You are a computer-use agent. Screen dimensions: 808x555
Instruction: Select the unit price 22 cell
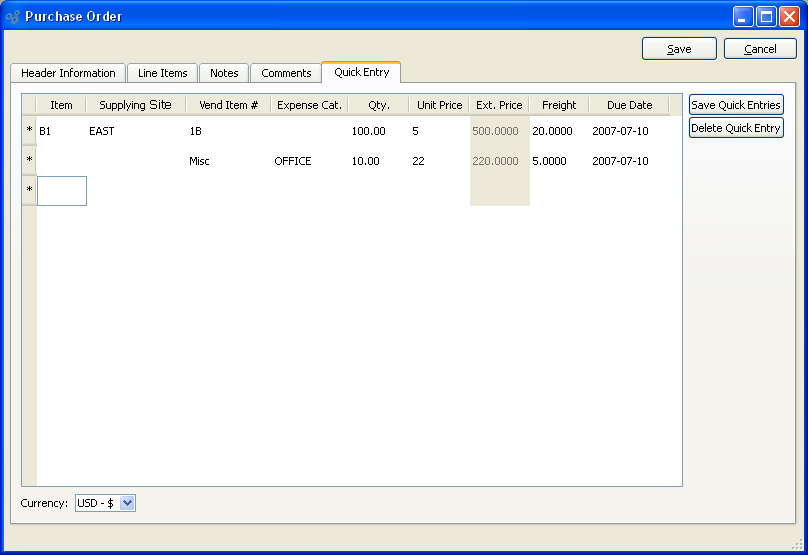[440, 161]
